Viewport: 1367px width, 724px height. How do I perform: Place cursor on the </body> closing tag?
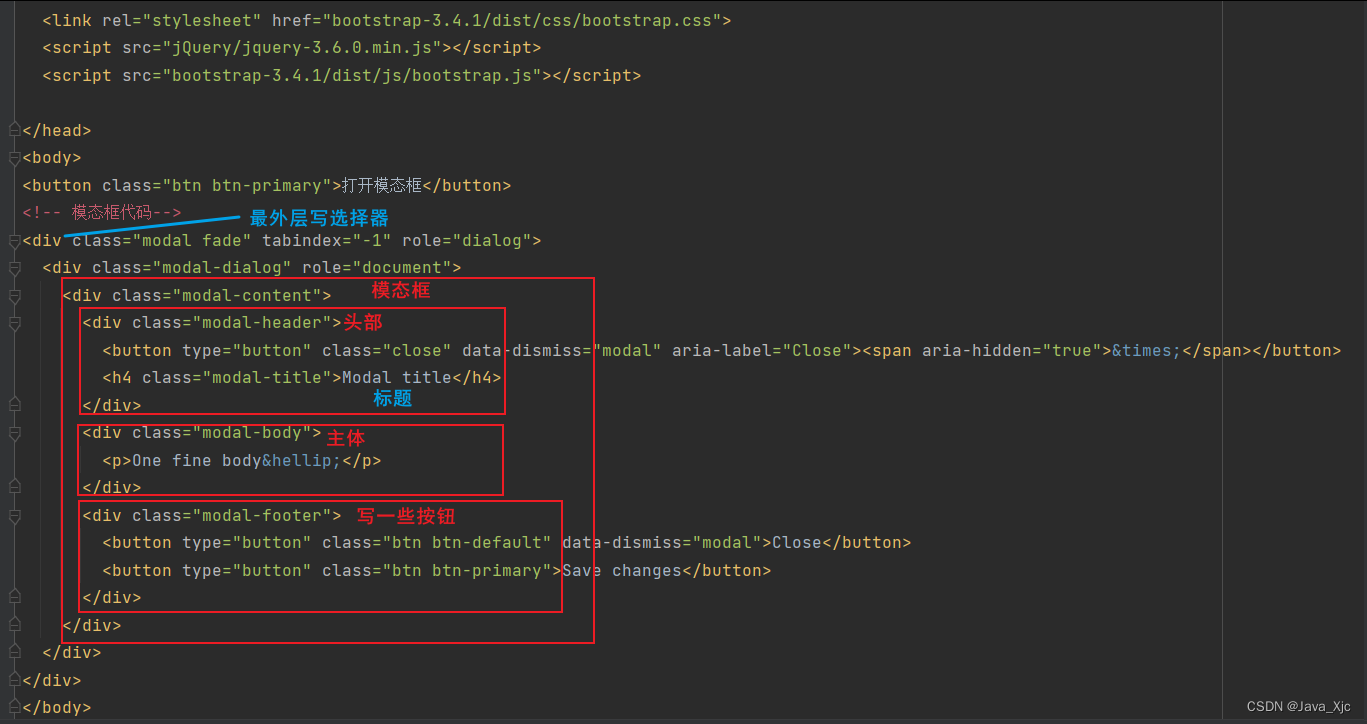click(x=57, y=708)
